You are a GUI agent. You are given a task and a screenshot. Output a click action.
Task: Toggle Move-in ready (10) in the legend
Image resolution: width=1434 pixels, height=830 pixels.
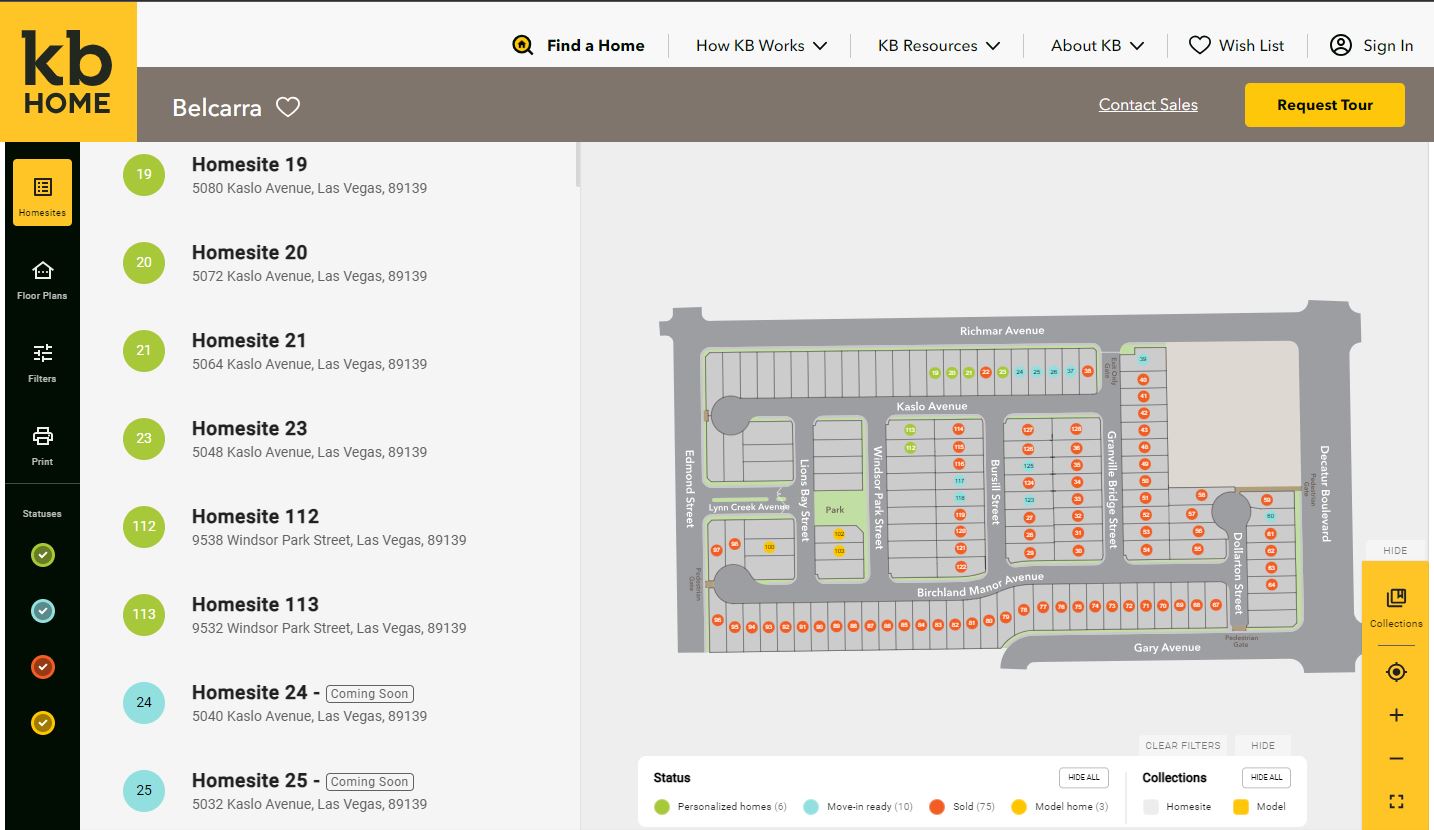pyautogui.click(x=858, y=807)
